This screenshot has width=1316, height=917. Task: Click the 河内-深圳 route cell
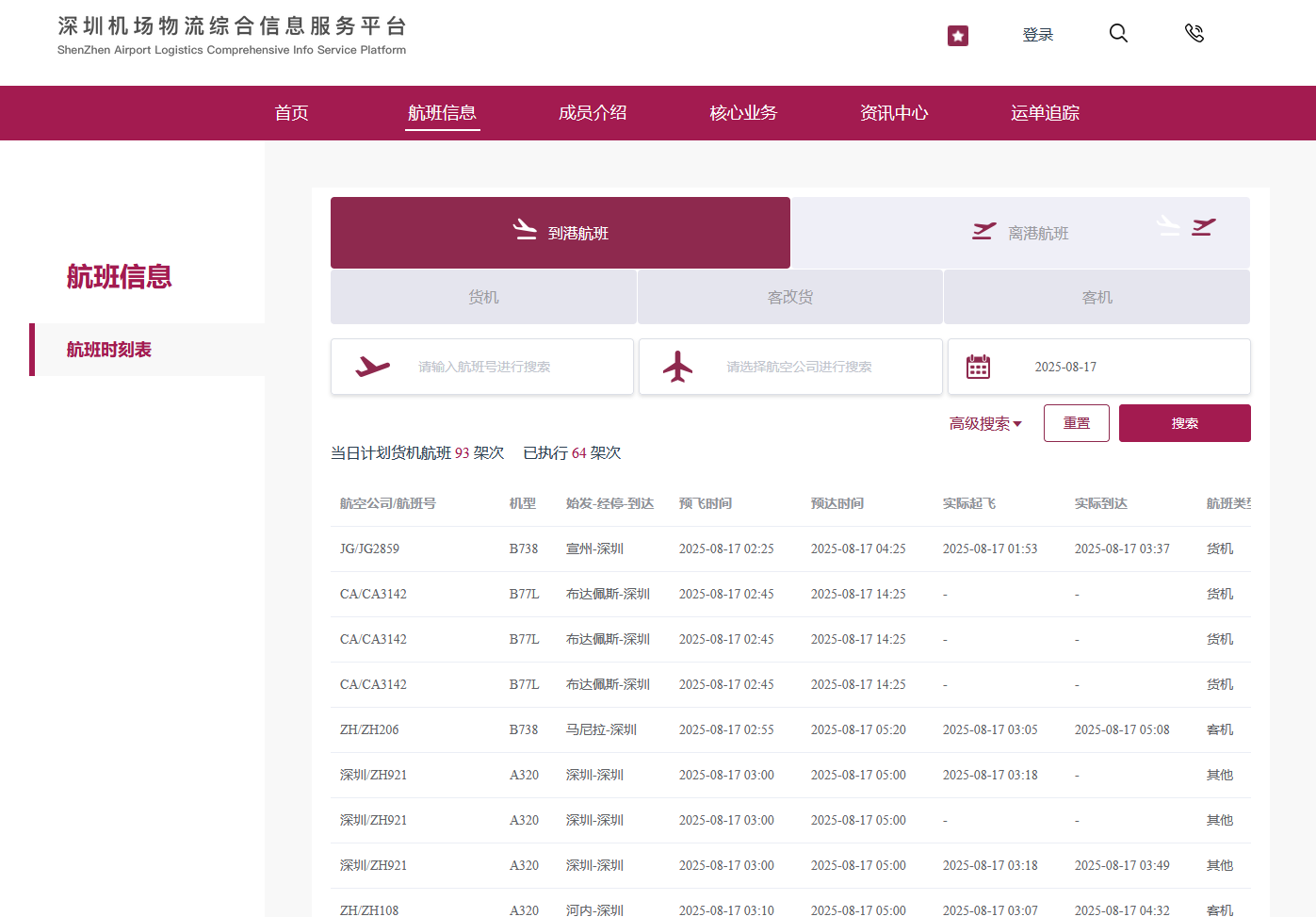pyautogui.click(x=595, y=910)
